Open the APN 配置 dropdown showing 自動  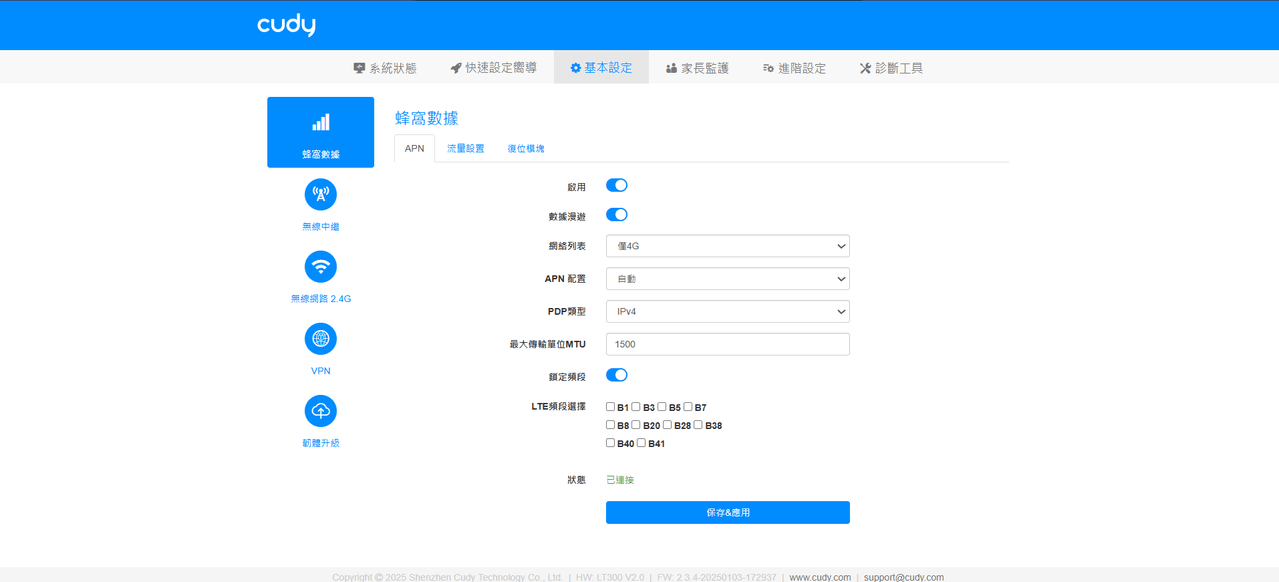coord(728,279)
